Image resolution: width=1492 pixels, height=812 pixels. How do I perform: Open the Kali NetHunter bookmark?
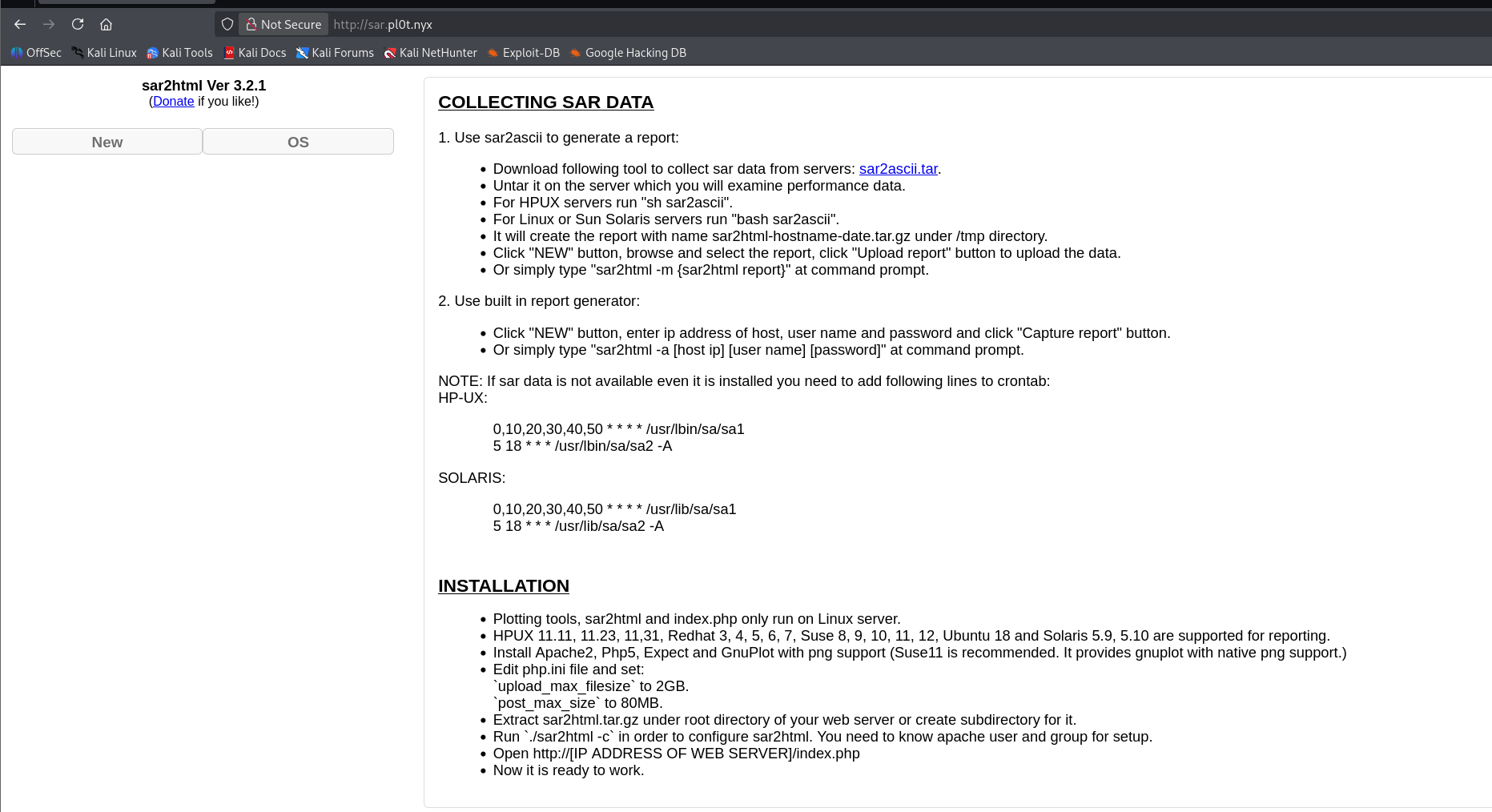(430, 53)
